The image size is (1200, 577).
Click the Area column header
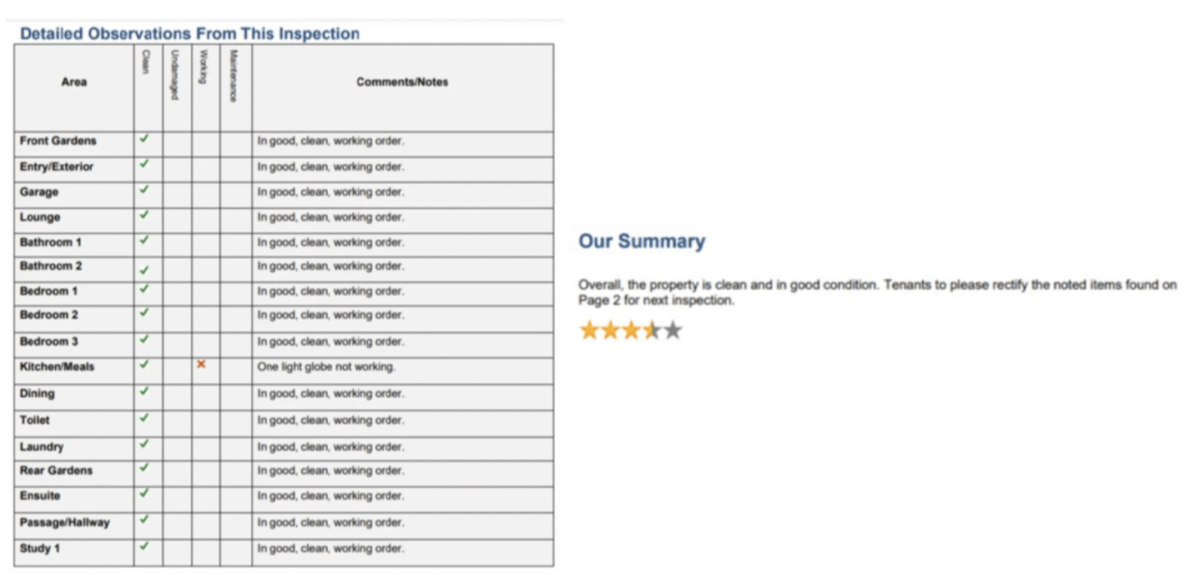point(74,83)
